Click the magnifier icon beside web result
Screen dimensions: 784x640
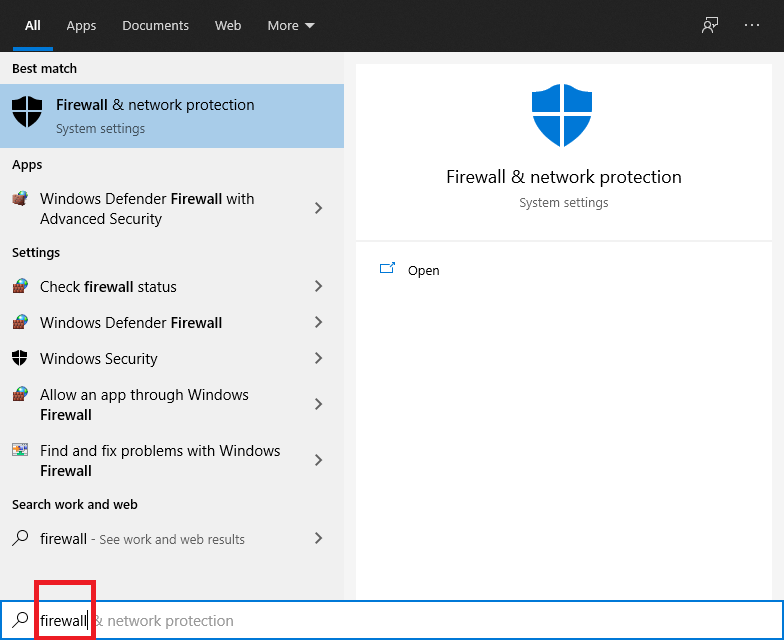20,538
